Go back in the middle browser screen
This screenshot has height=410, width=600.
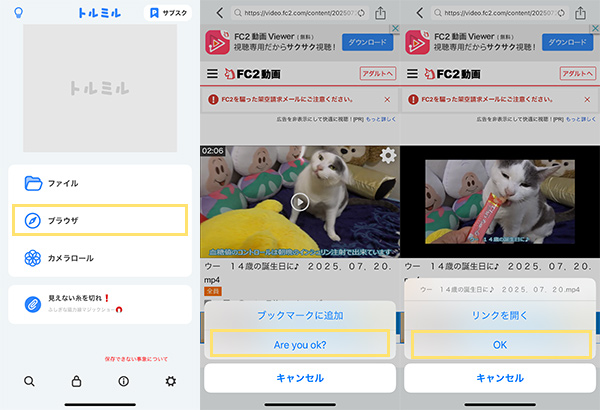[x=219, y=13]
